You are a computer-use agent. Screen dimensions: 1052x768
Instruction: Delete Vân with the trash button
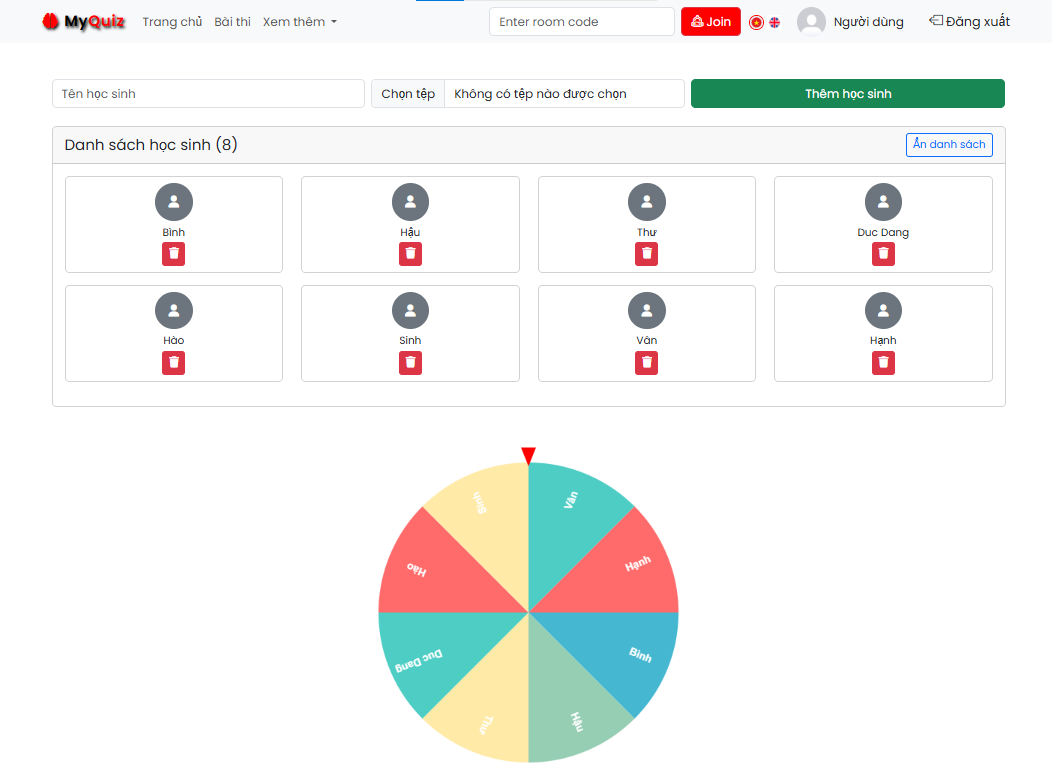(x=646, y=362)
